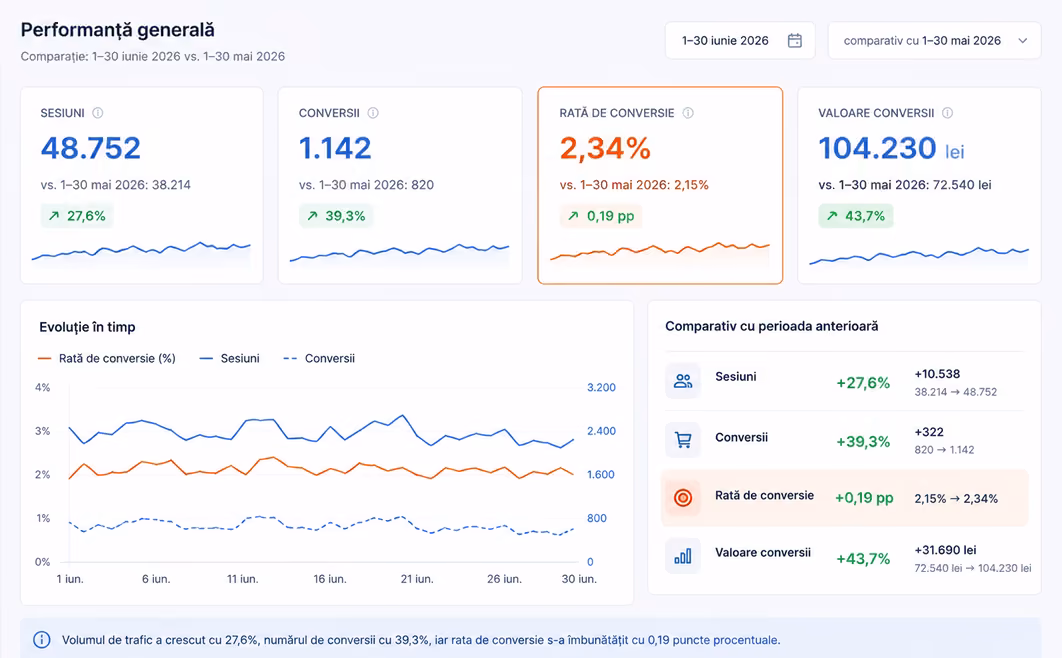The width and height of the screenshot is (1062, 658).
Task: Click the +43,7% value in Valoare conversii row
Action: pos(863,559)
